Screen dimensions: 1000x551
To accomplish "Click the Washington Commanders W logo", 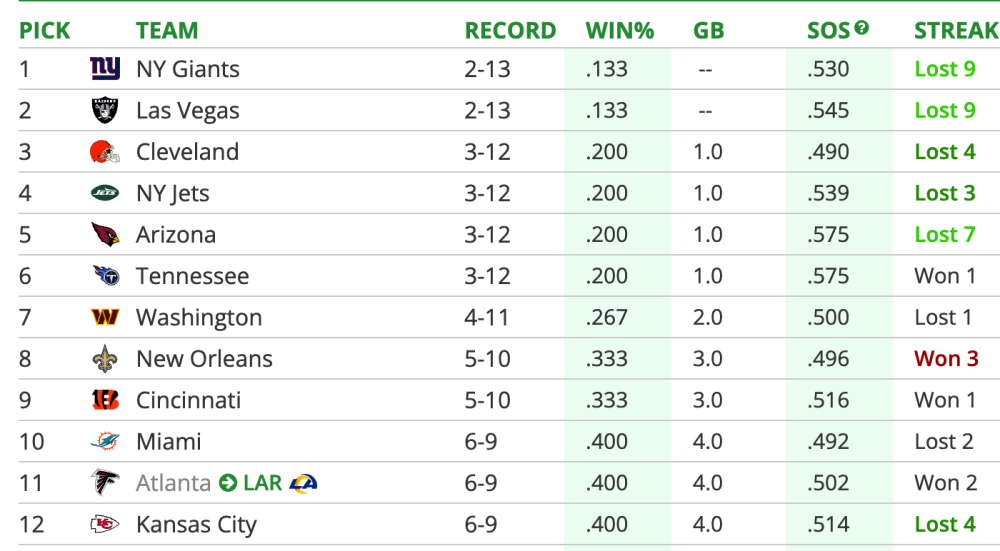I will pos(104,318).
